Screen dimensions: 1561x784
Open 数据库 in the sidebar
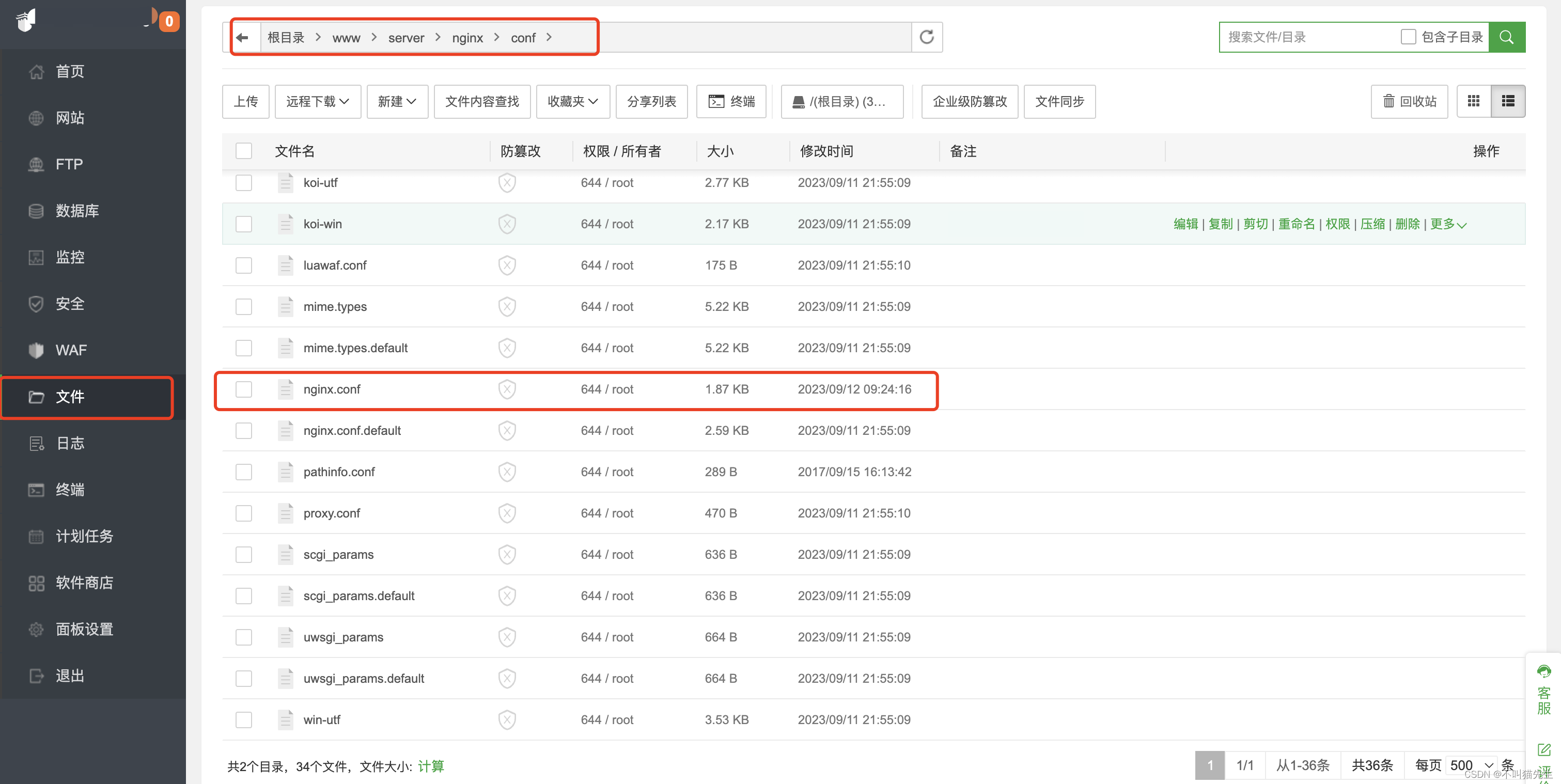click(x=92, y=211)
